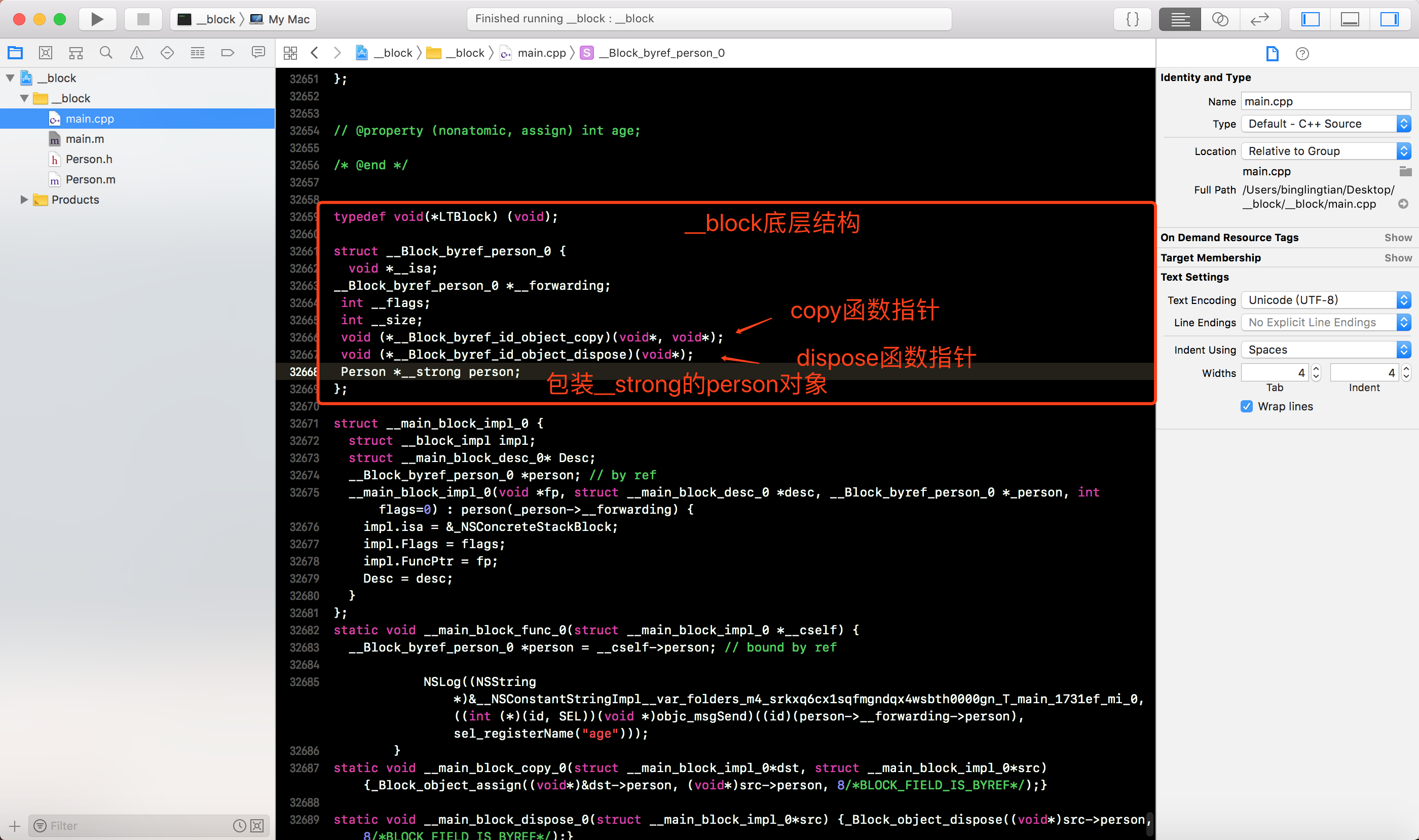Click the main.cpp breadcrumb item
The width and height of the screenshot is (1419, 840).
coord(534,53)
